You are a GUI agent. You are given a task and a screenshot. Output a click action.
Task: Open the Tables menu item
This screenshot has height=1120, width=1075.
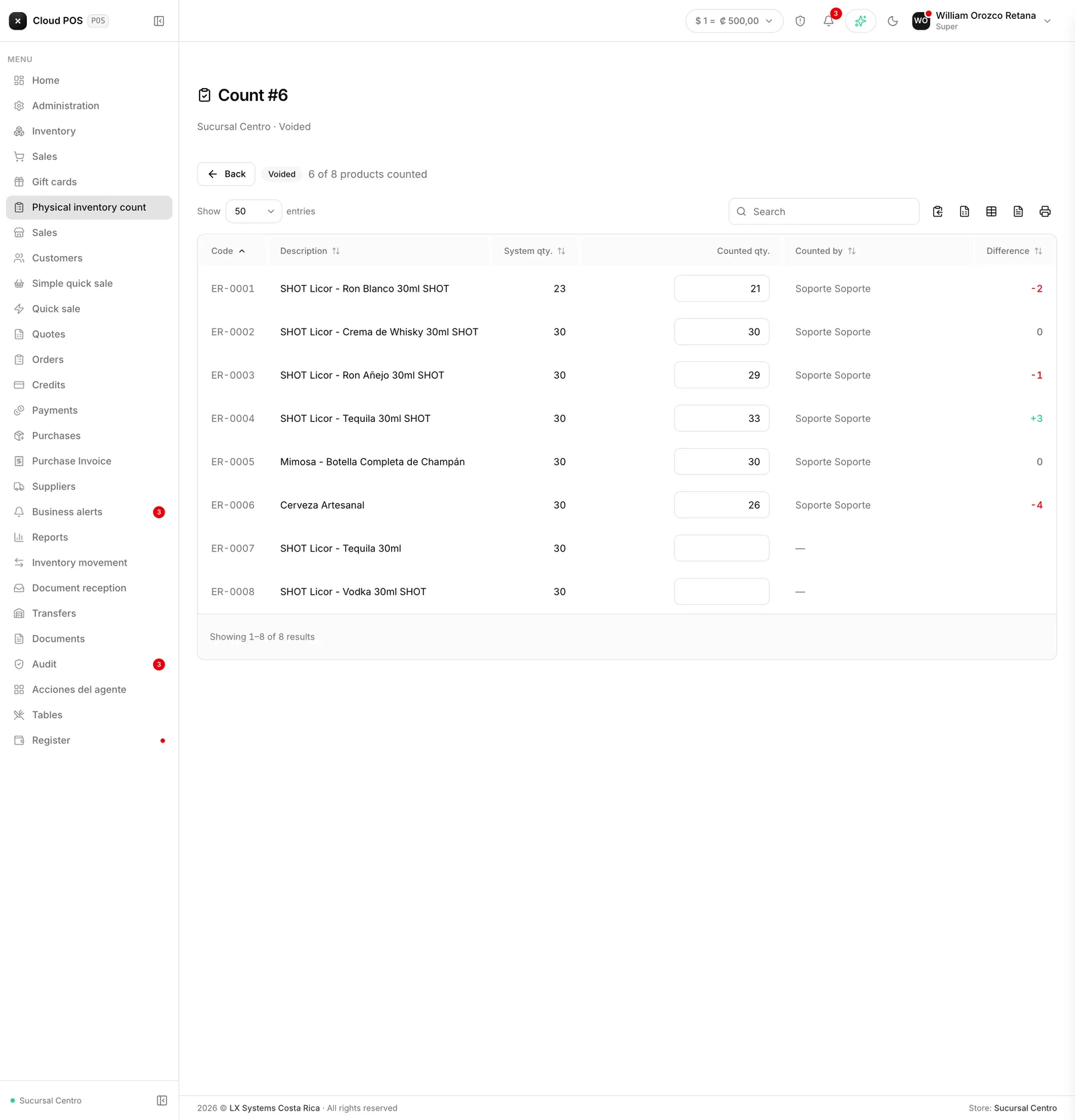(89, 715)
